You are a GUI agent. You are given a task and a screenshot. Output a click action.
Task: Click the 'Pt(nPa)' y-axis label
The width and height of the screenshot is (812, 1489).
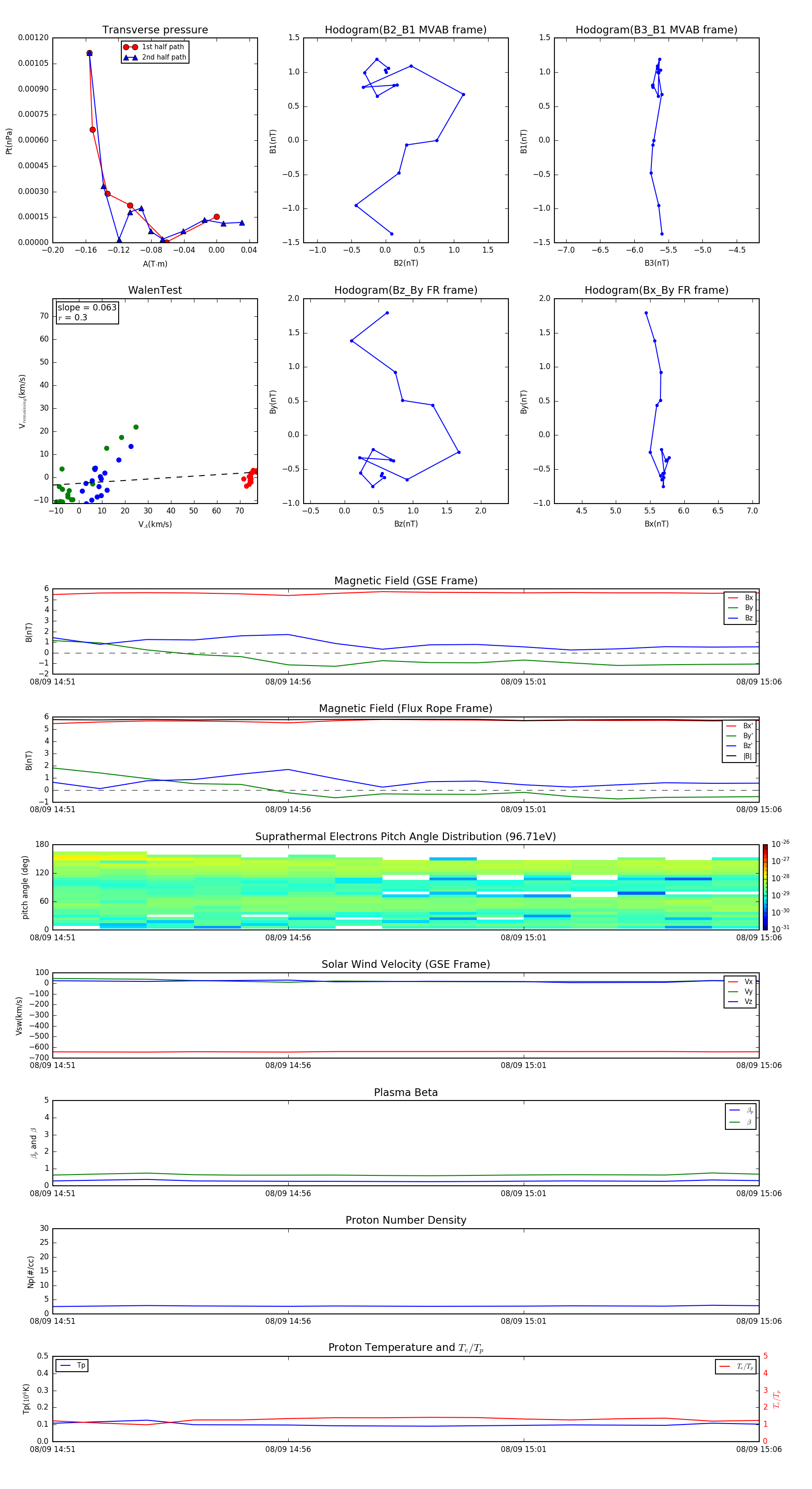pos(9,140)
